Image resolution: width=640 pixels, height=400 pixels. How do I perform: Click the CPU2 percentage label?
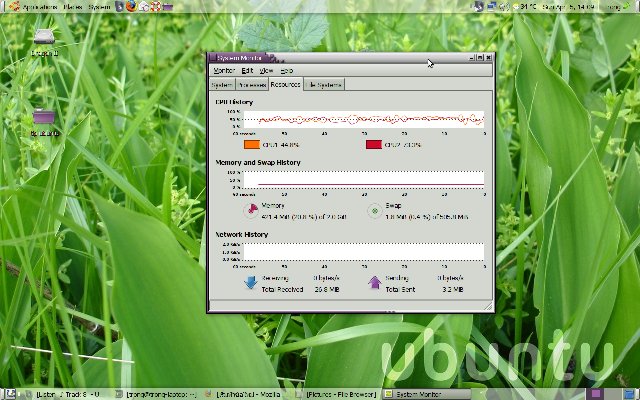click(403, 145)
